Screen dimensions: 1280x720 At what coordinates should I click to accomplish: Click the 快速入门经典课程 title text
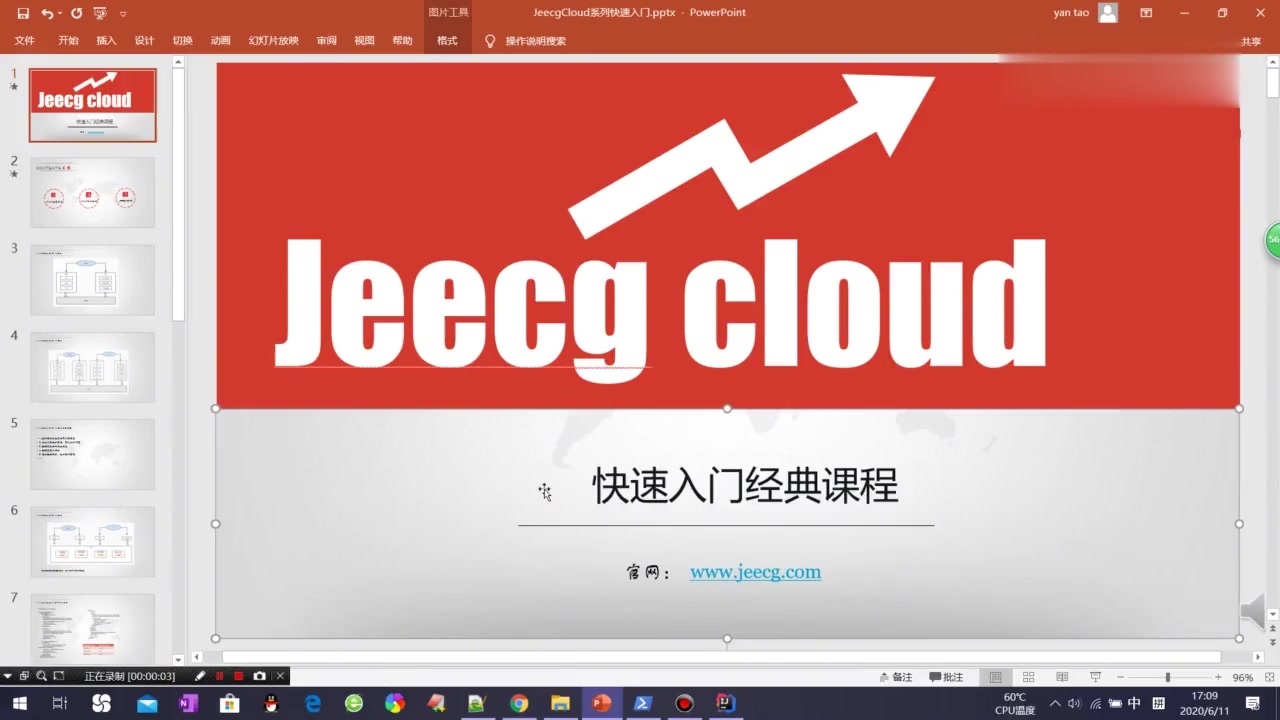[x=745, y=486]
